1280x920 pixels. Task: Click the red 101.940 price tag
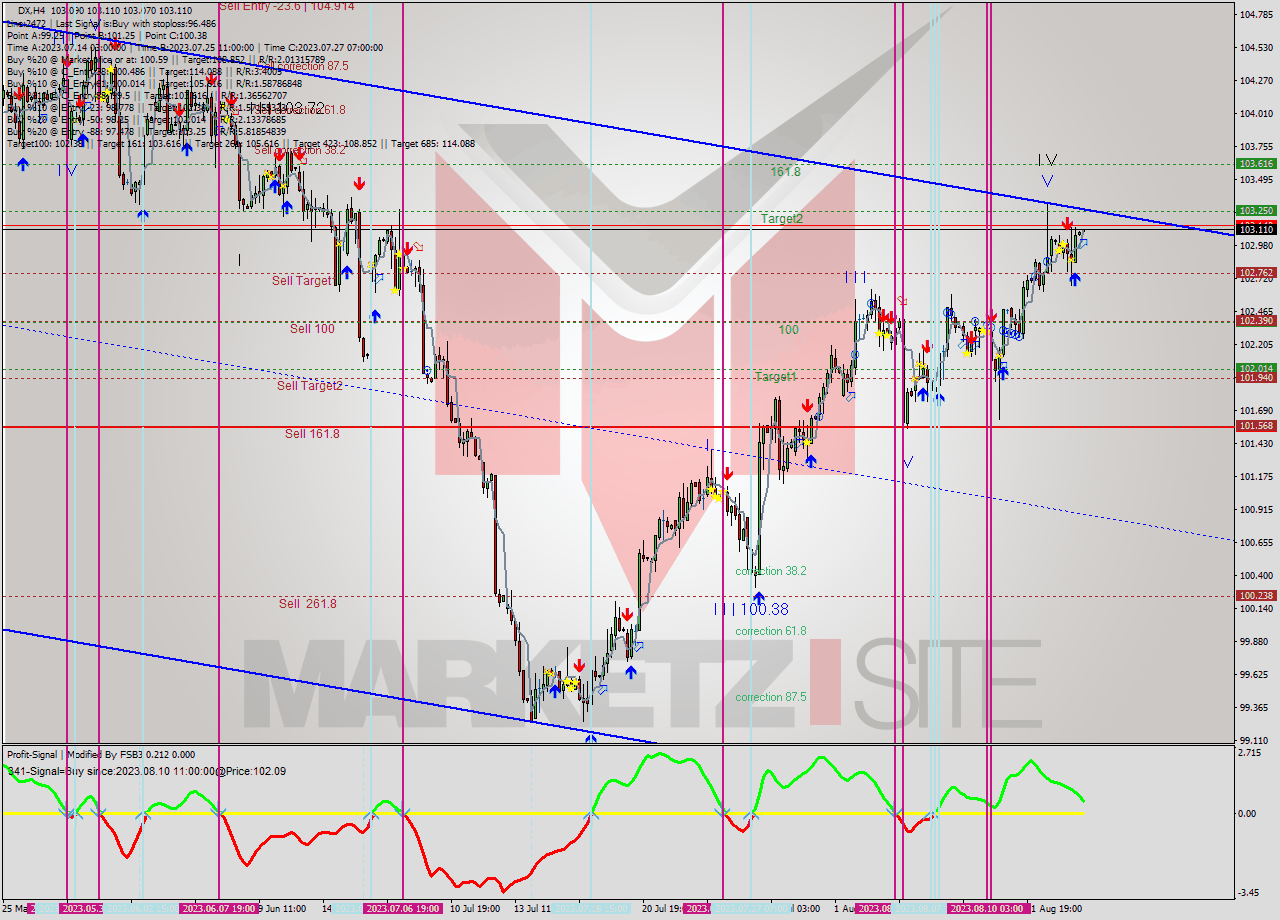(x=1256, y=377)
